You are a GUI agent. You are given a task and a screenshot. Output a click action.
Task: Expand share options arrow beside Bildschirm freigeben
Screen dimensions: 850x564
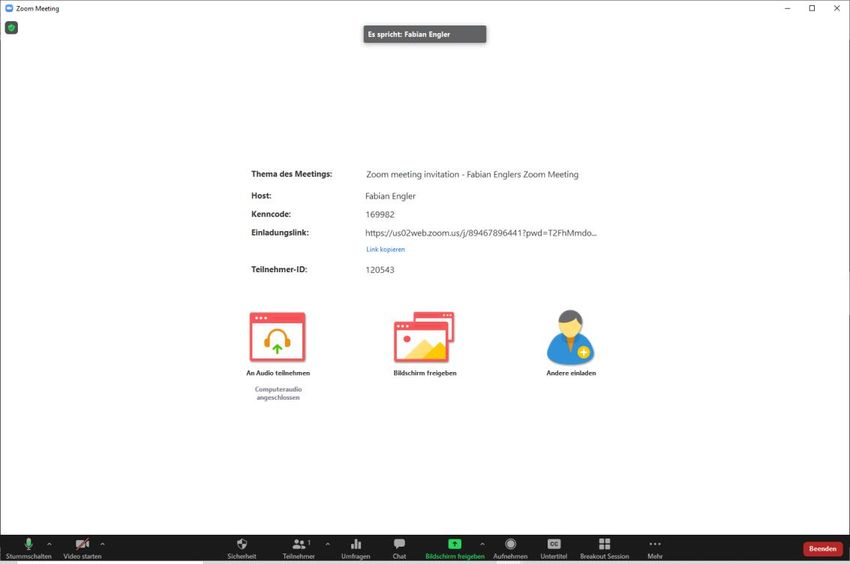tap(482, 544)
